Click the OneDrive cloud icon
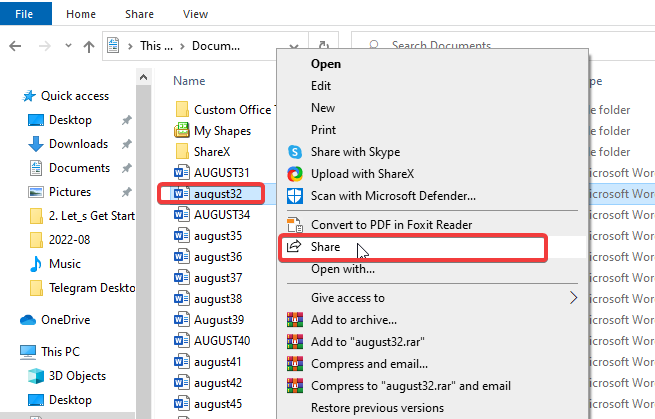Viewport: 655px width, 419px height. [28, 320]
